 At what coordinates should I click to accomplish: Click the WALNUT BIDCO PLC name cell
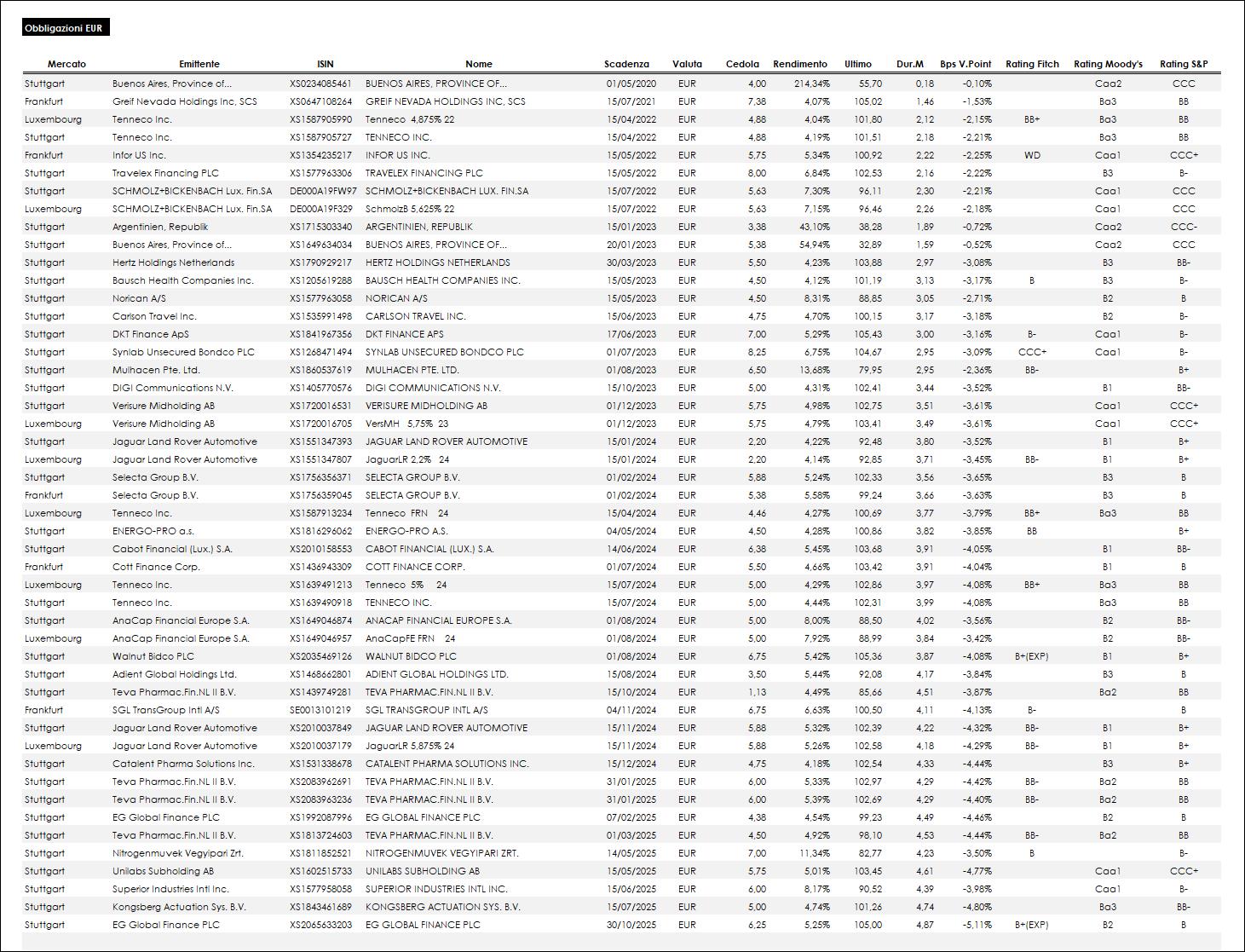tap(411, 656)
